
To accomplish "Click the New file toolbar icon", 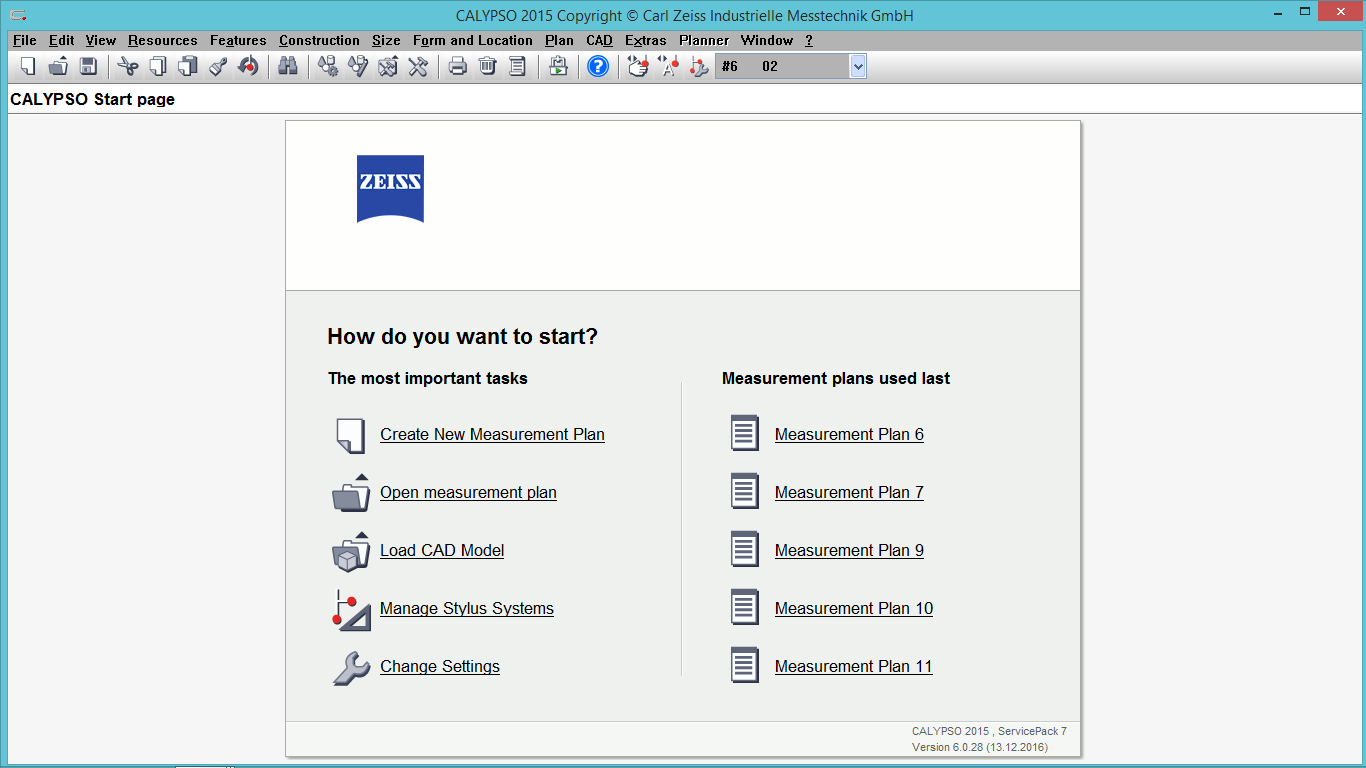I will pyautogui.click(x=28, y=66).
